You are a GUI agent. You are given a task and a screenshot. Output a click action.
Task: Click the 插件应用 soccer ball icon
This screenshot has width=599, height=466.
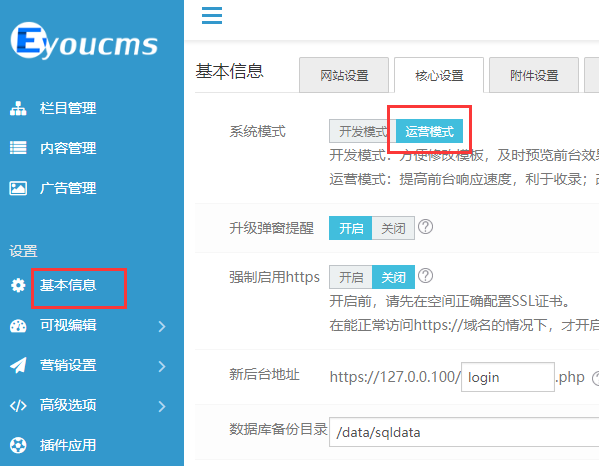[18, 445]
